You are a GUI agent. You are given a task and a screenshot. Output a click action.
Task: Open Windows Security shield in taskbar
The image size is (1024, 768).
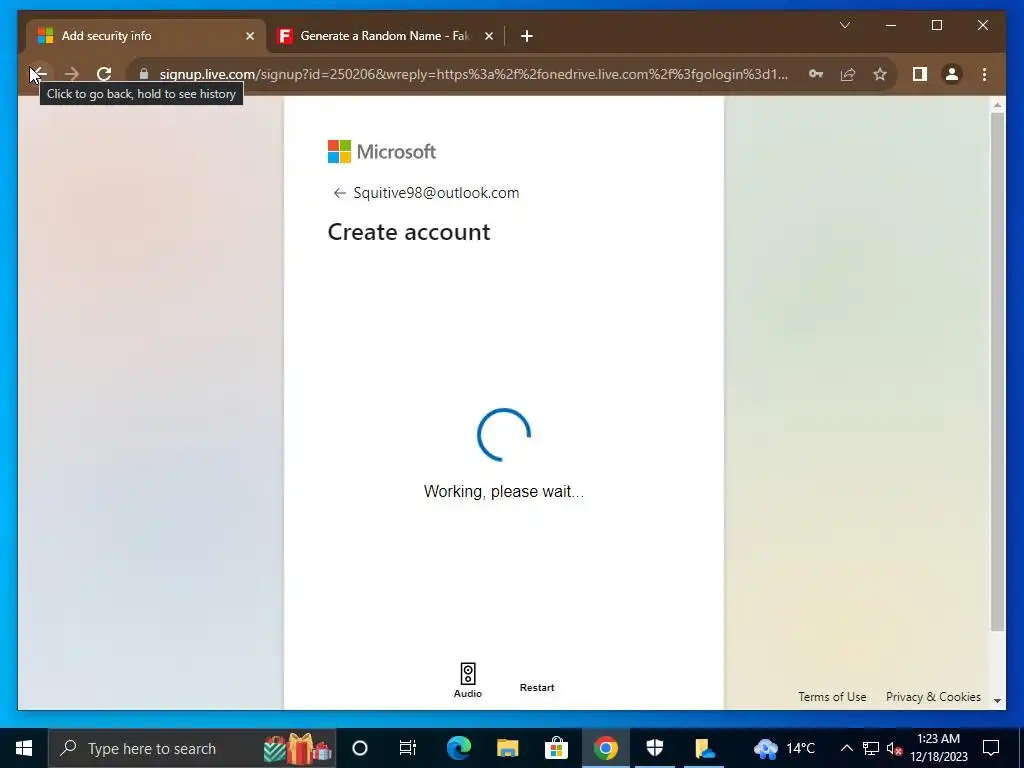(x=654, y=748)
